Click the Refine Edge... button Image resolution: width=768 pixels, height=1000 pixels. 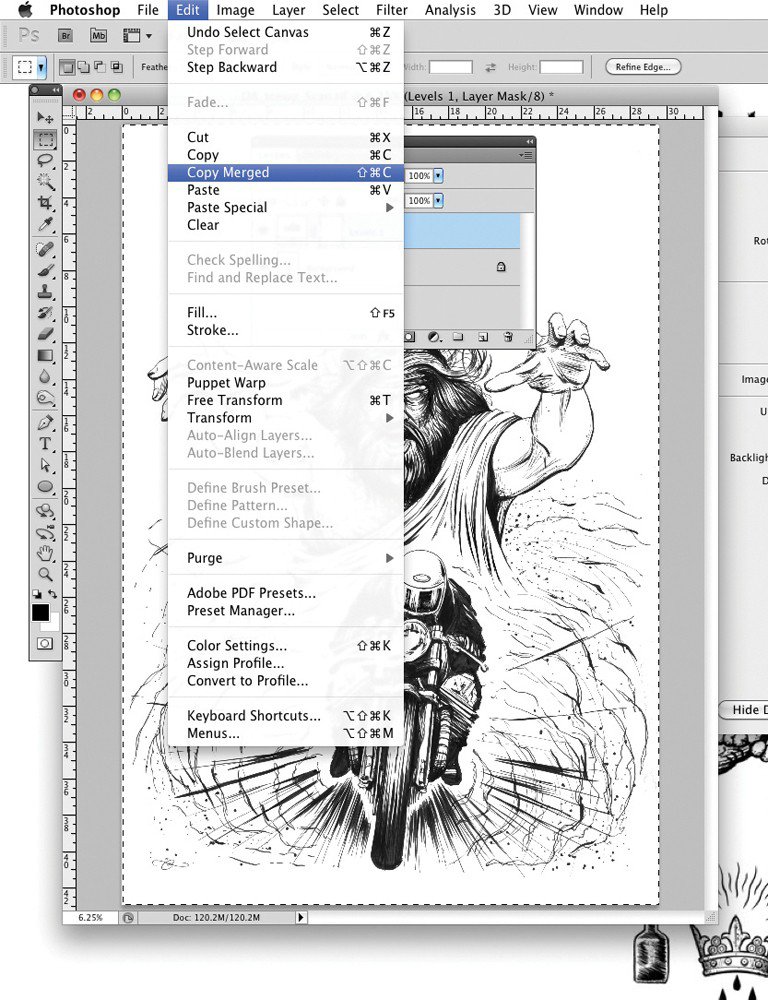(643, 66)
